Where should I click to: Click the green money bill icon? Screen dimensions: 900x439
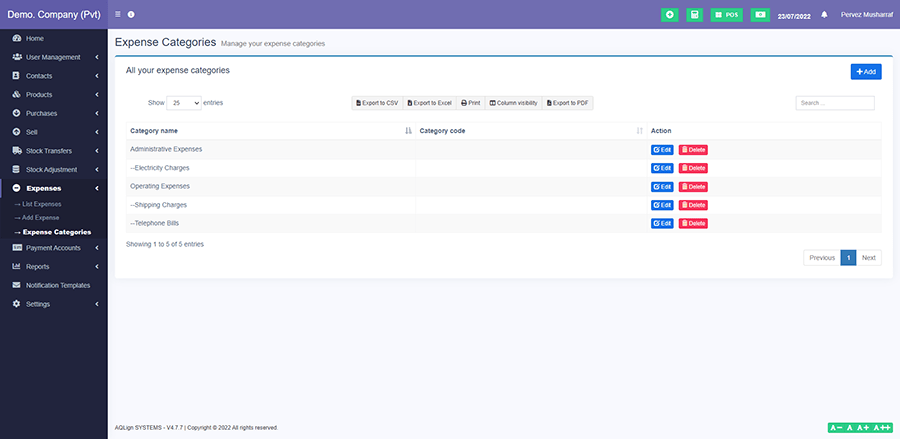(x=760, y=15)
